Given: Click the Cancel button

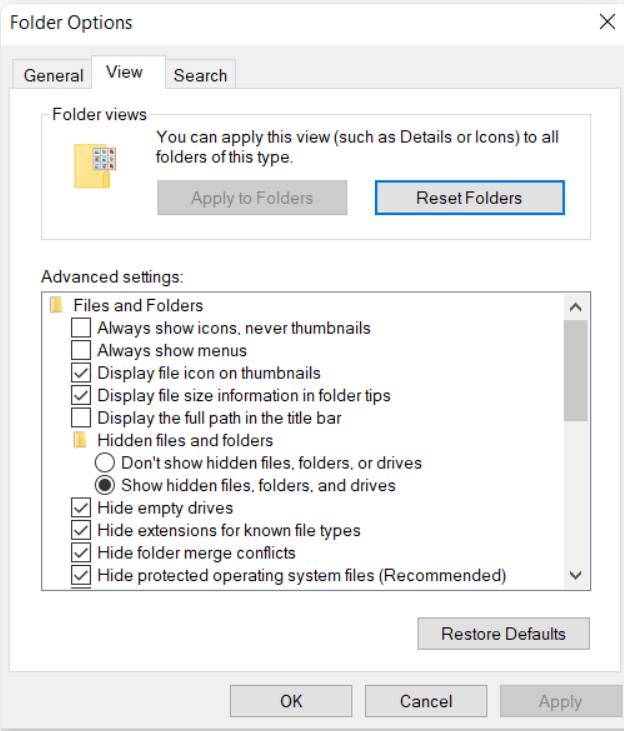Looking at the screenshot, I should 426,701.
